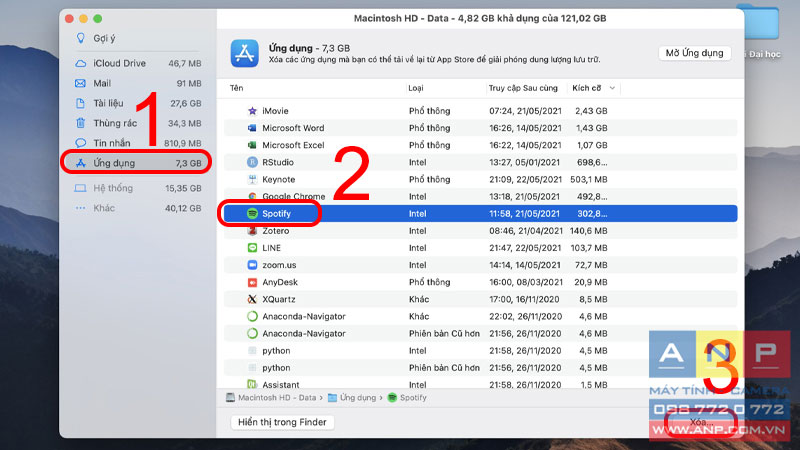Click Khác size 40,12 GB
The image size is (800, 450).
click(183, 208)
